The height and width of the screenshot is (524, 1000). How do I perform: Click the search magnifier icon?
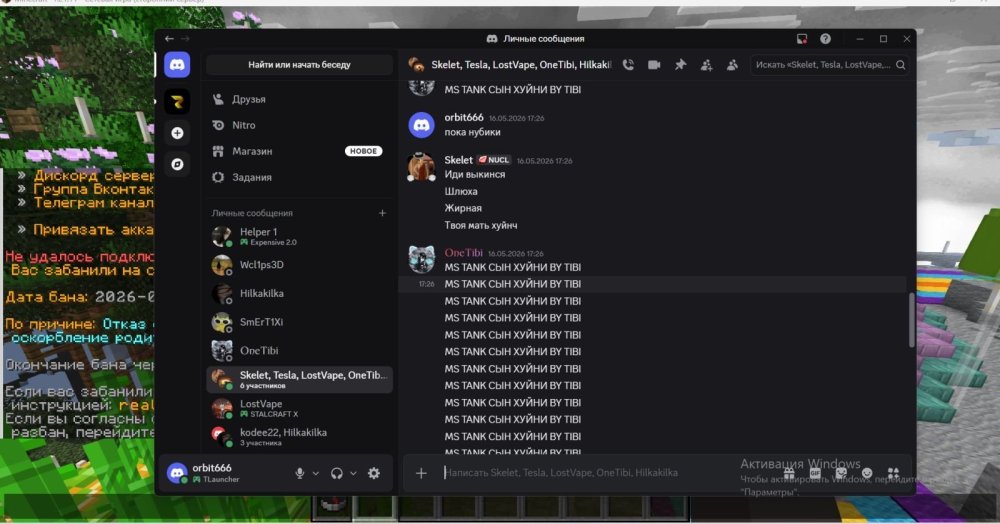click(901, 64)
